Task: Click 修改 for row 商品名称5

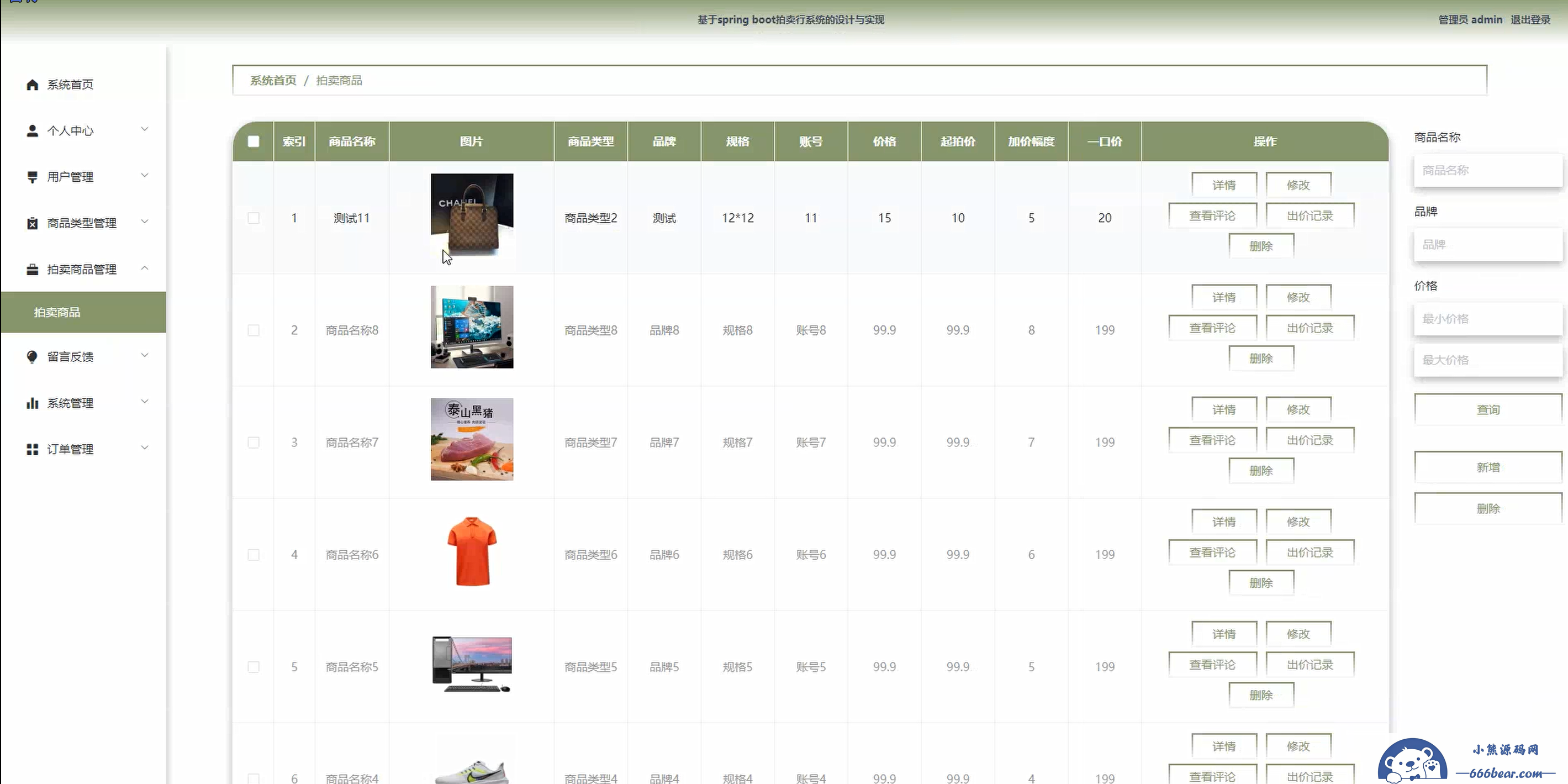Action: 1298,634
